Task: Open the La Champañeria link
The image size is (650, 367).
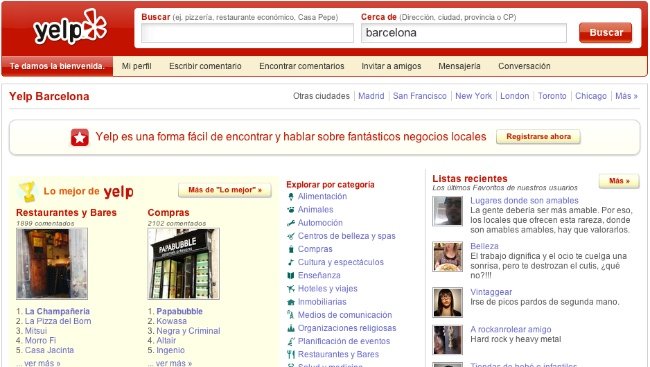Action: (x=57, y=311)
